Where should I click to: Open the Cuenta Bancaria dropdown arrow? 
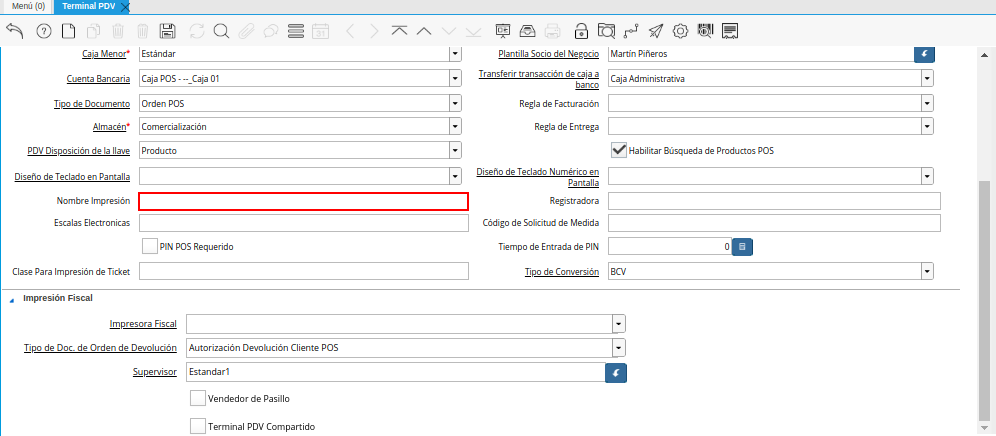pyautogui.click(x=455, y=79)
